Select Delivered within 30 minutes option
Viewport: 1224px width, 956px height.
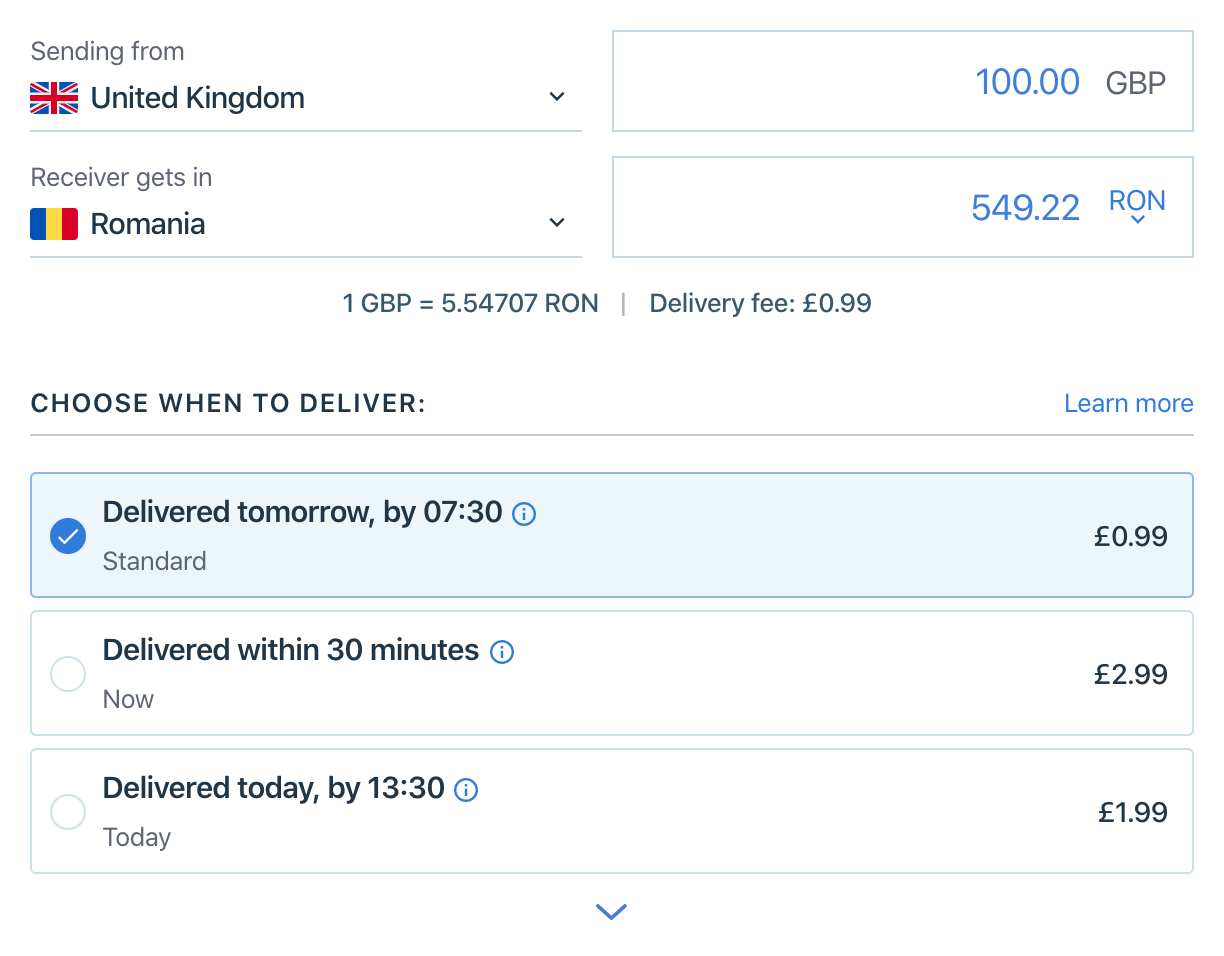(x=68, y=674)
